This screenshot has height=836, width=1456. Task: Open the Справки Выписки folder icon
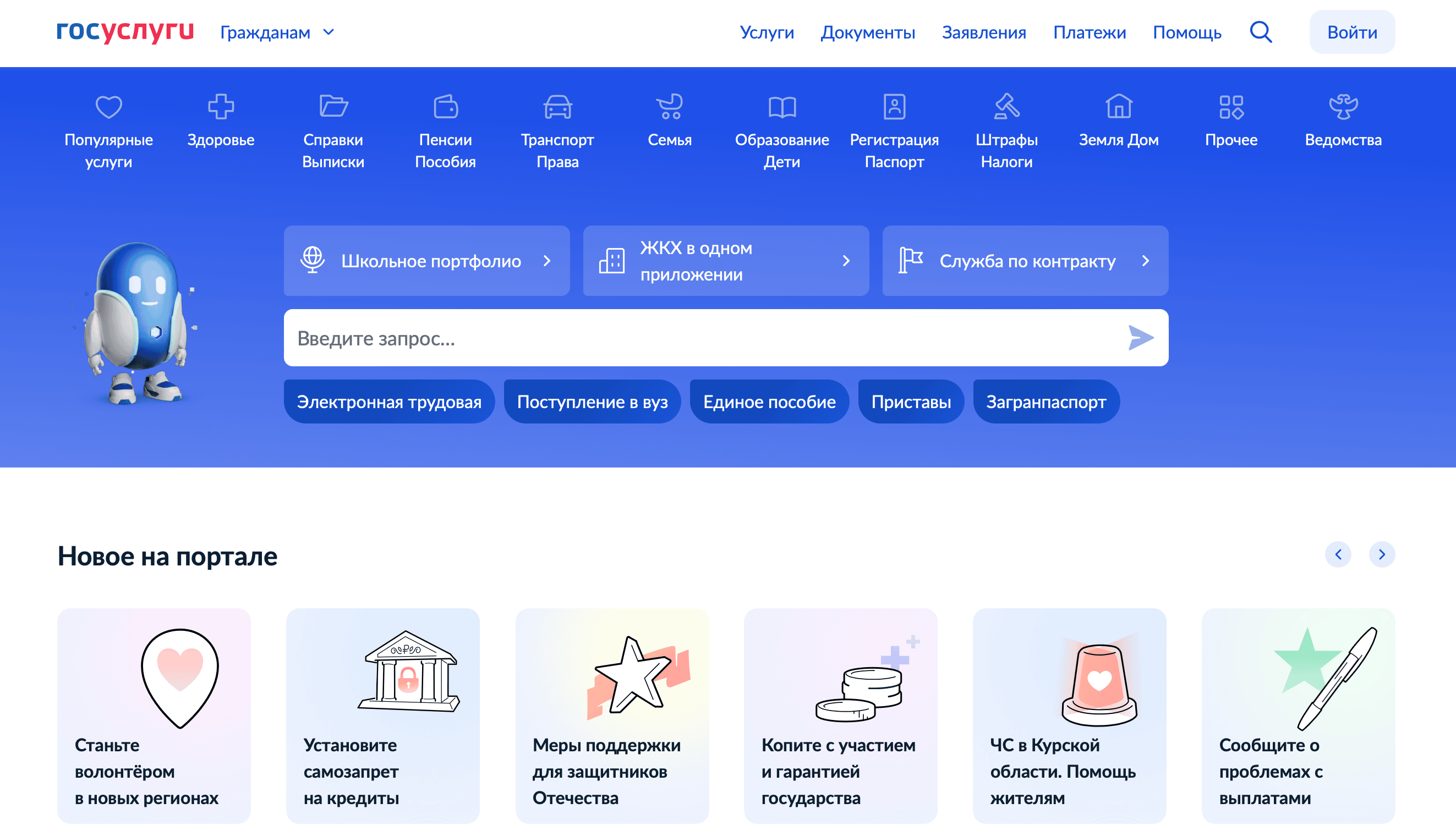click(x=333, y=107)
